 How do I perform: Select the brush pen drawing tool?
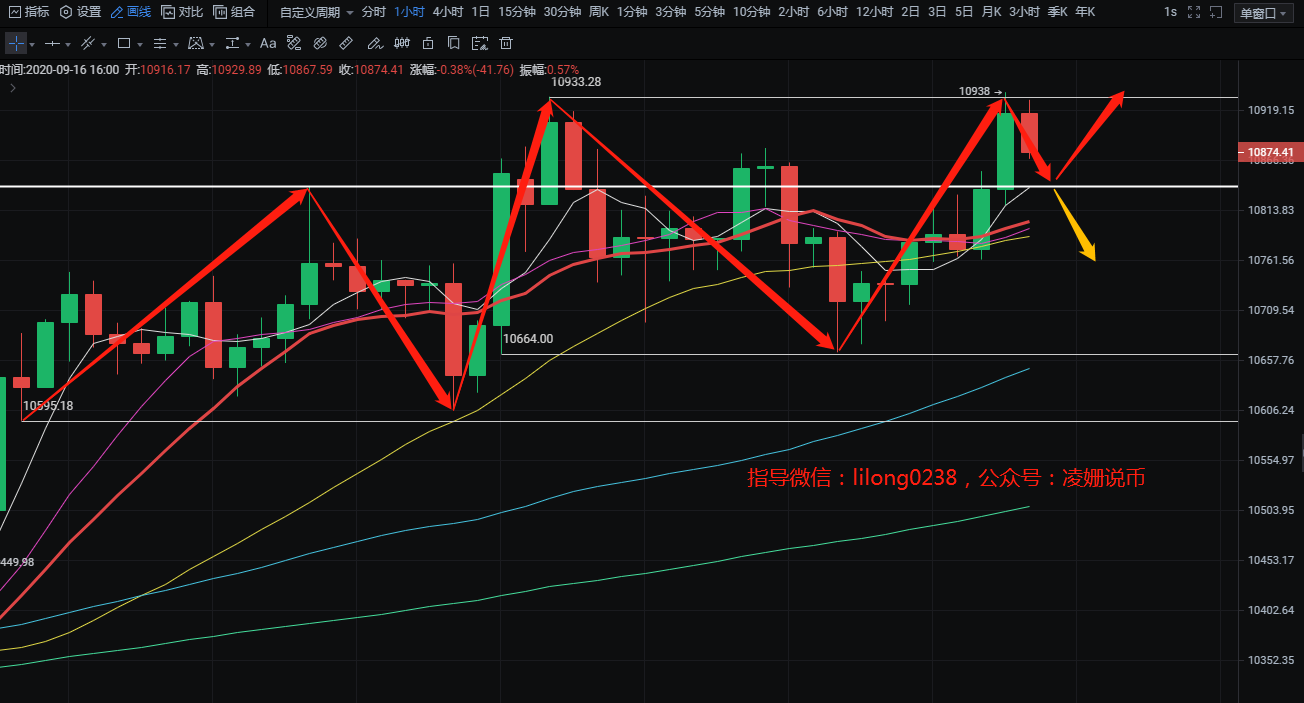pos(373,44)
